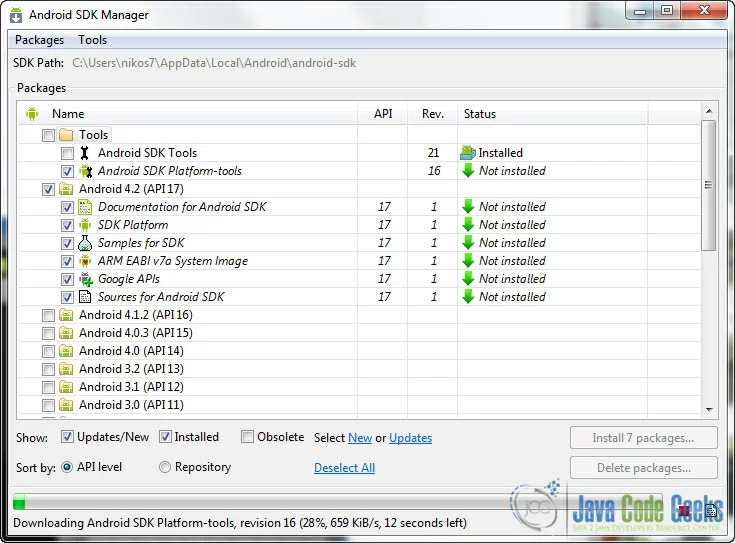Click the wrench icon beside Android SDK Tools

click(84, 153)
